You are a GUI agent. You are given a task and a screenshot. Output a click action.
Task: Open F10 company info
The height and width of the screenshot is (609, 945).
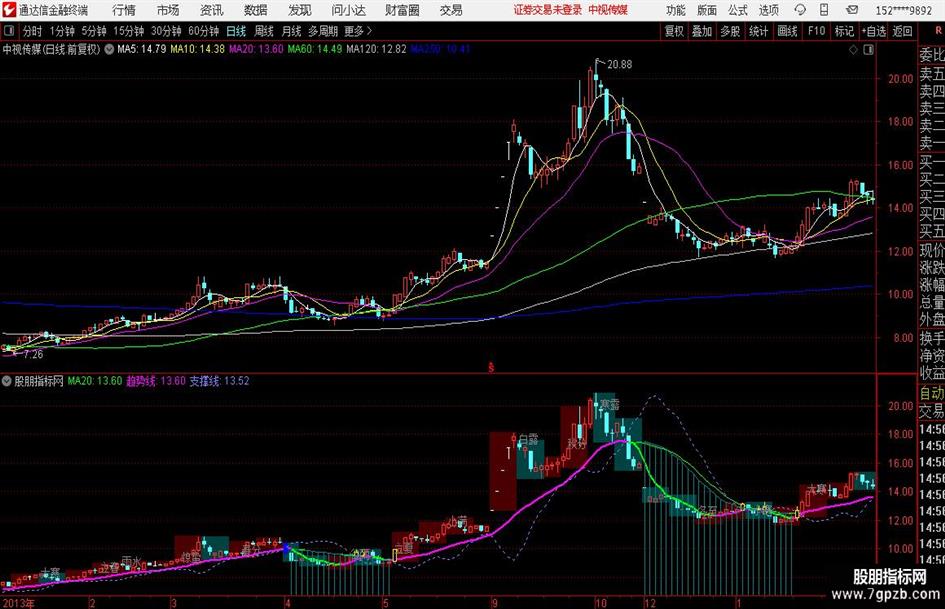817,31
